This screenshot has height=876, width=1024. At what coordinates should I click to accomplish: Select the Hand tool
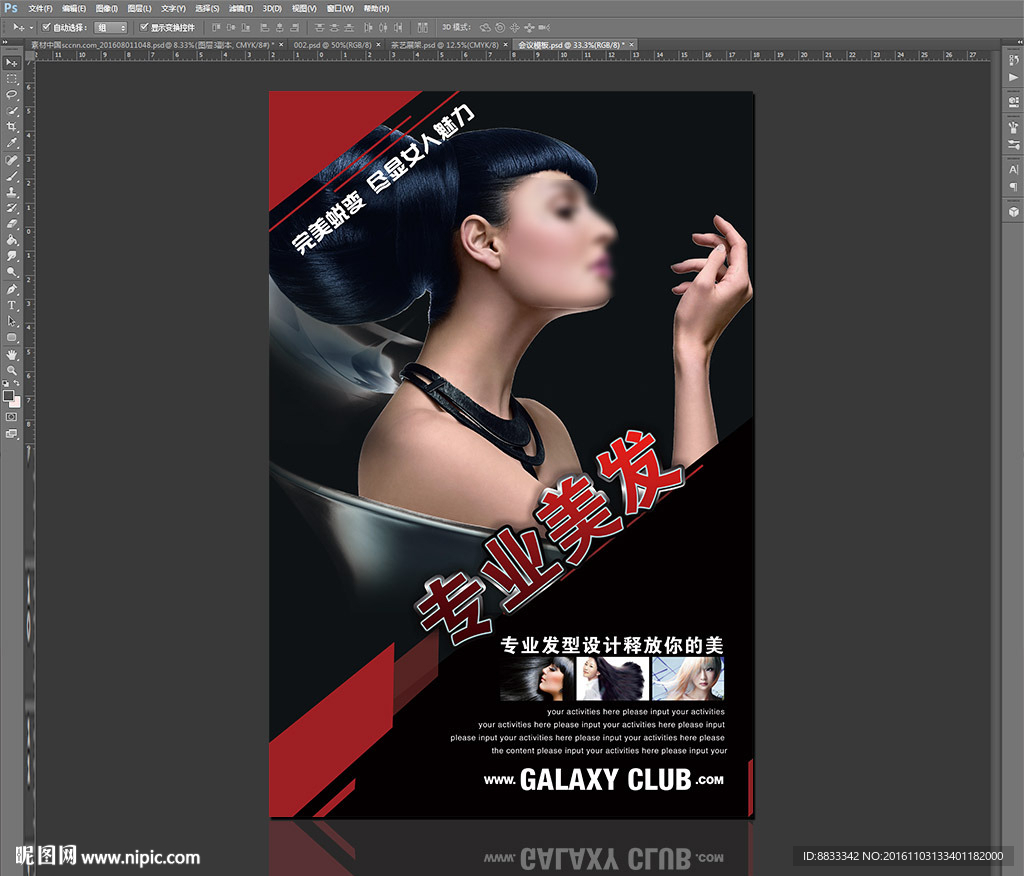(x=12, y=355)
